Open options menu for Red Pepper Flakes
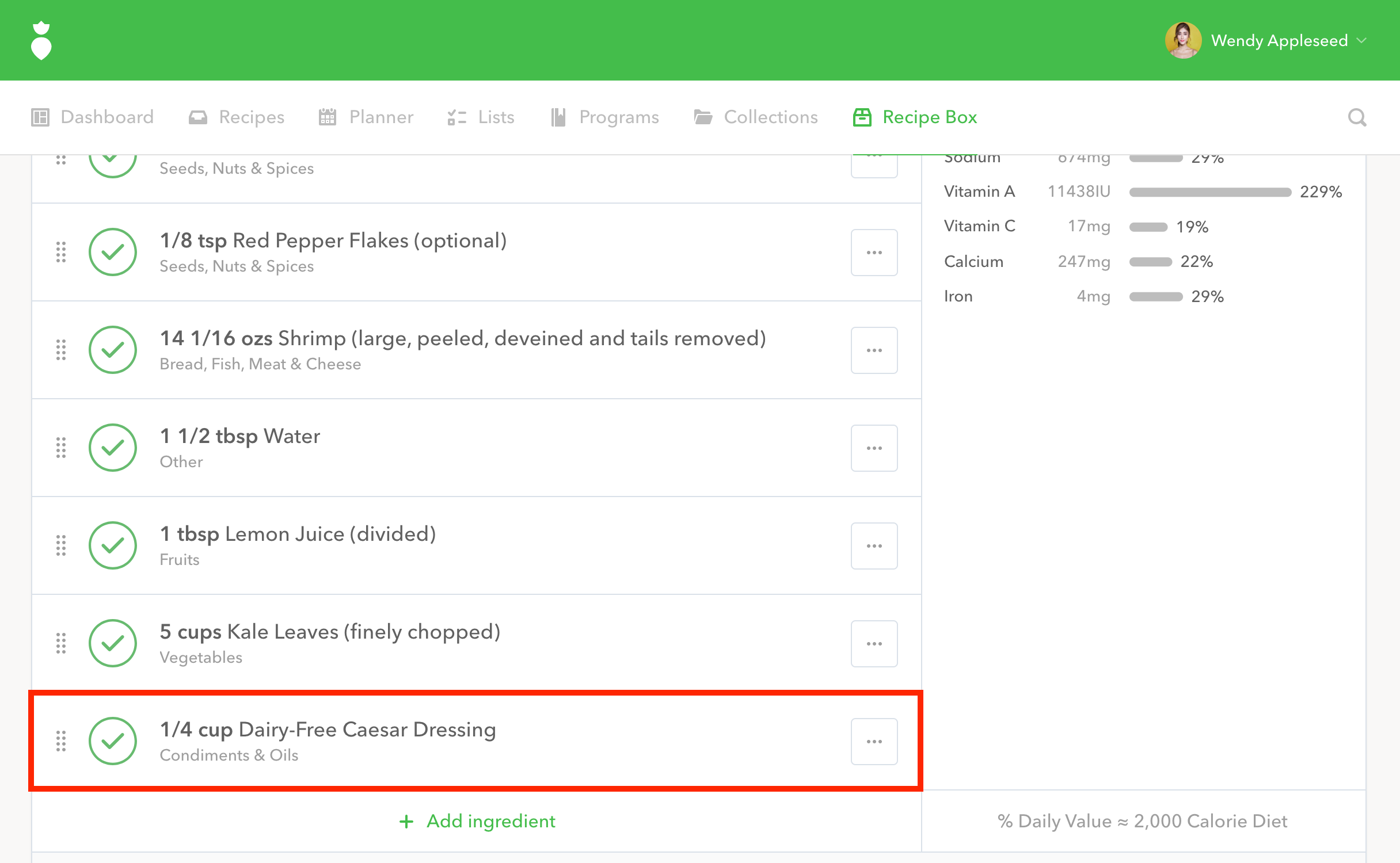 874,253
